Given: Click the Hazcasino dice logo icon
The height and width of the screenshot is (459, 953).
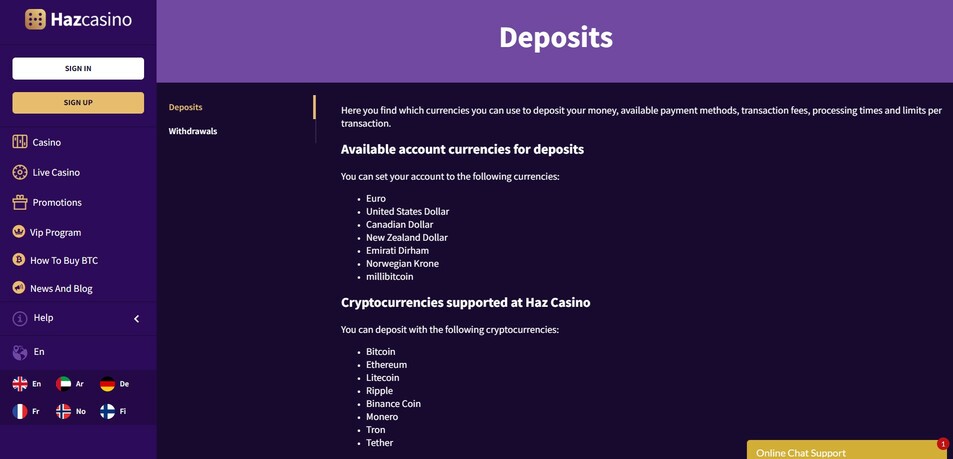Looking at the screenshot, I should 35,19.
